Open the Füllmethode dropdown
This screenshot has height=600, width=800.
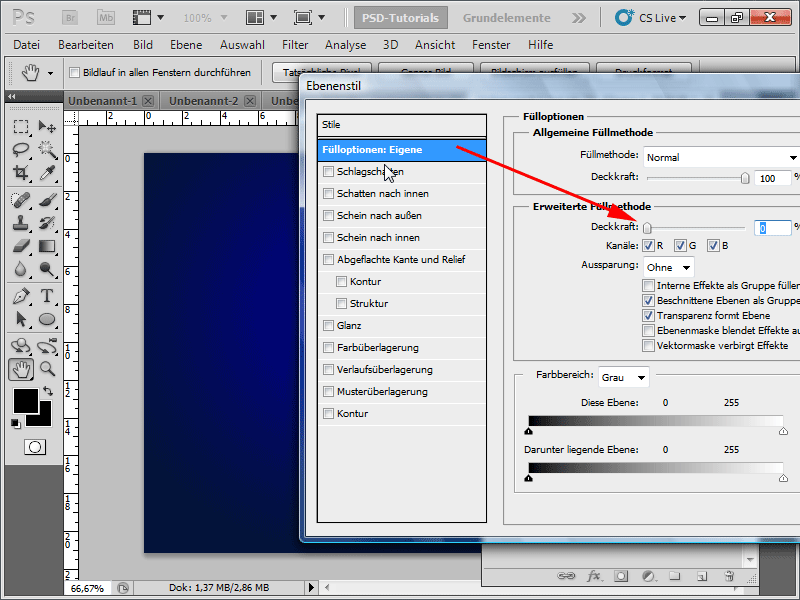click(721, 157)
